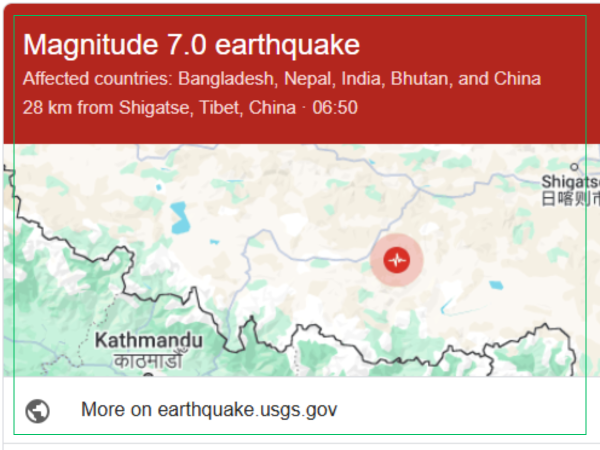Click the Devanagari Kathmandu label below the city name
600x450 pixels.
tap(147, 360)
